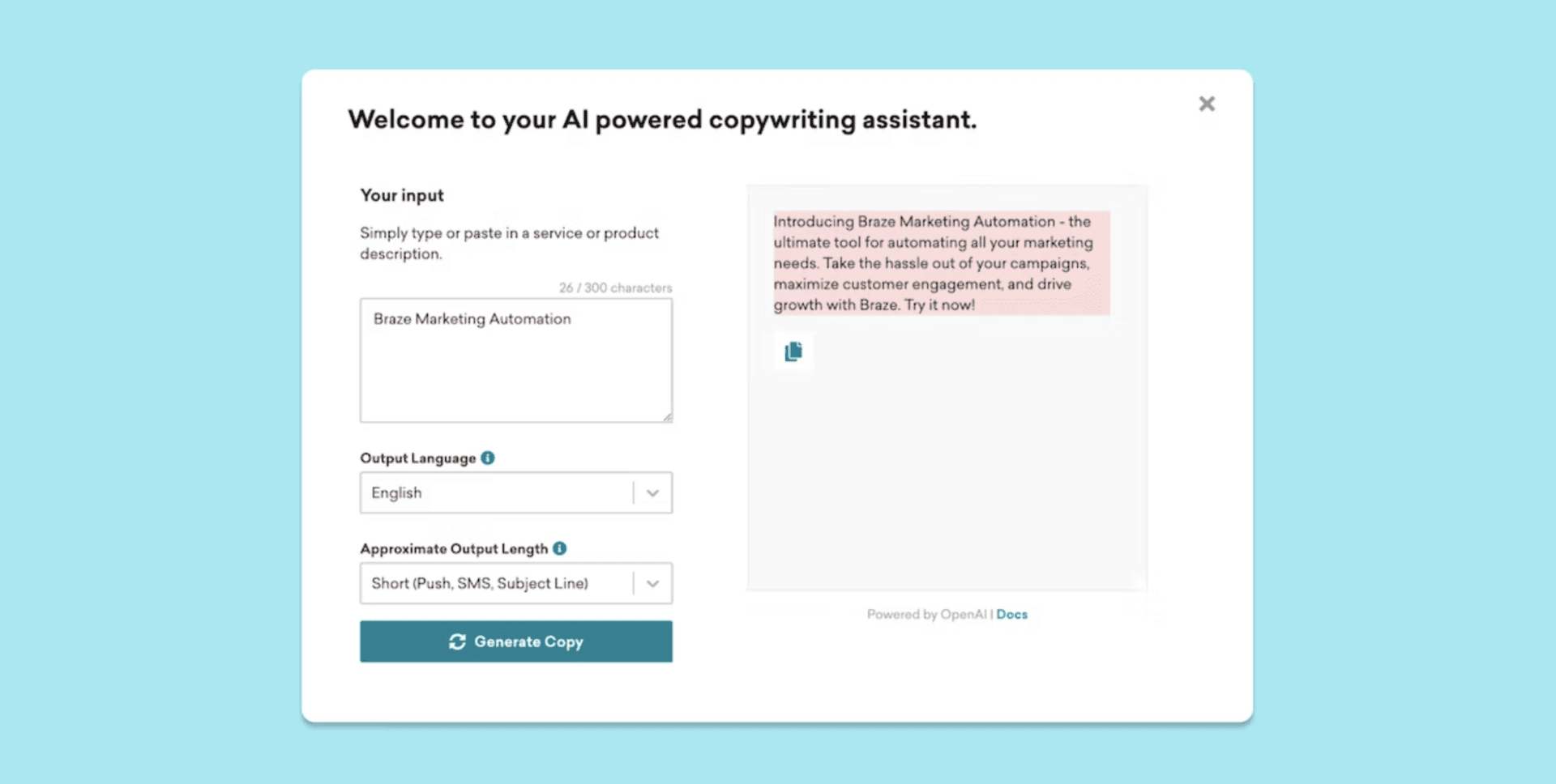The image size is (1556, 784).
Task: Click the Your input section heading
Action: pos(402,194)
